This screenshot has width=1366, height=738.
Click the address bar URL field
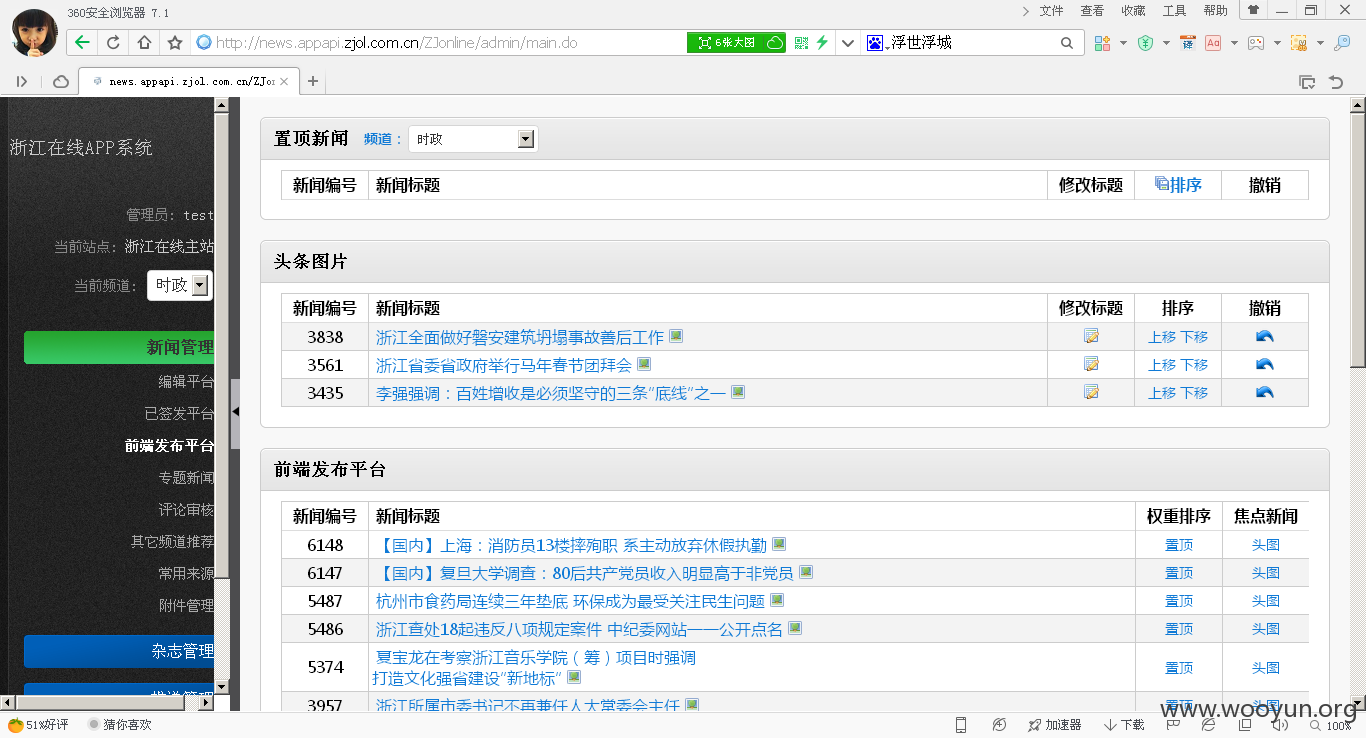pos(440,43)
